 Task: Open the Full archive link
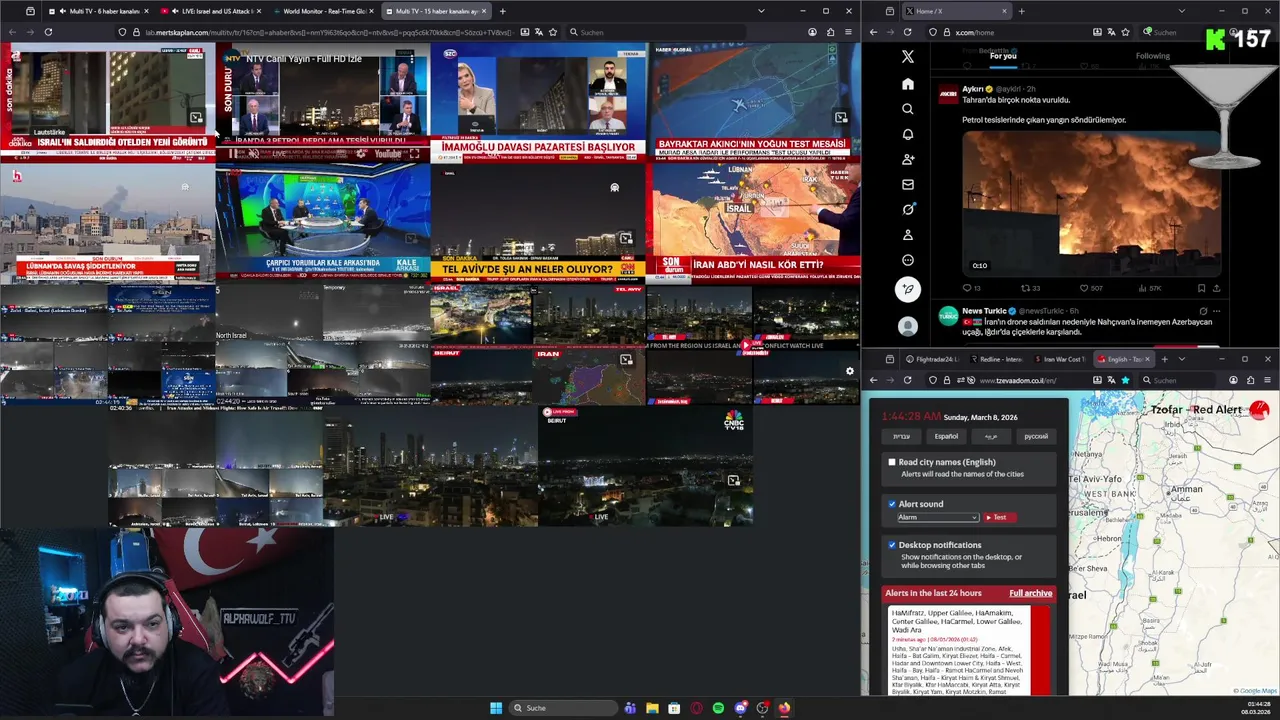(1030, 593)
